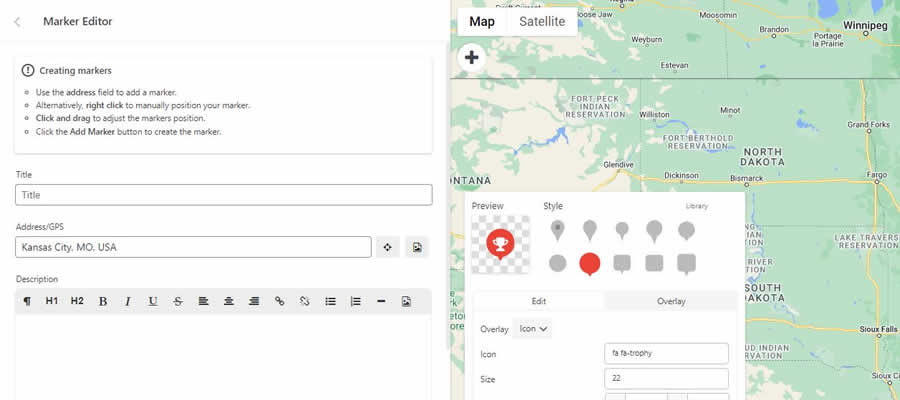Click the locate crosshair icon beside address

(x=387, y=247)
